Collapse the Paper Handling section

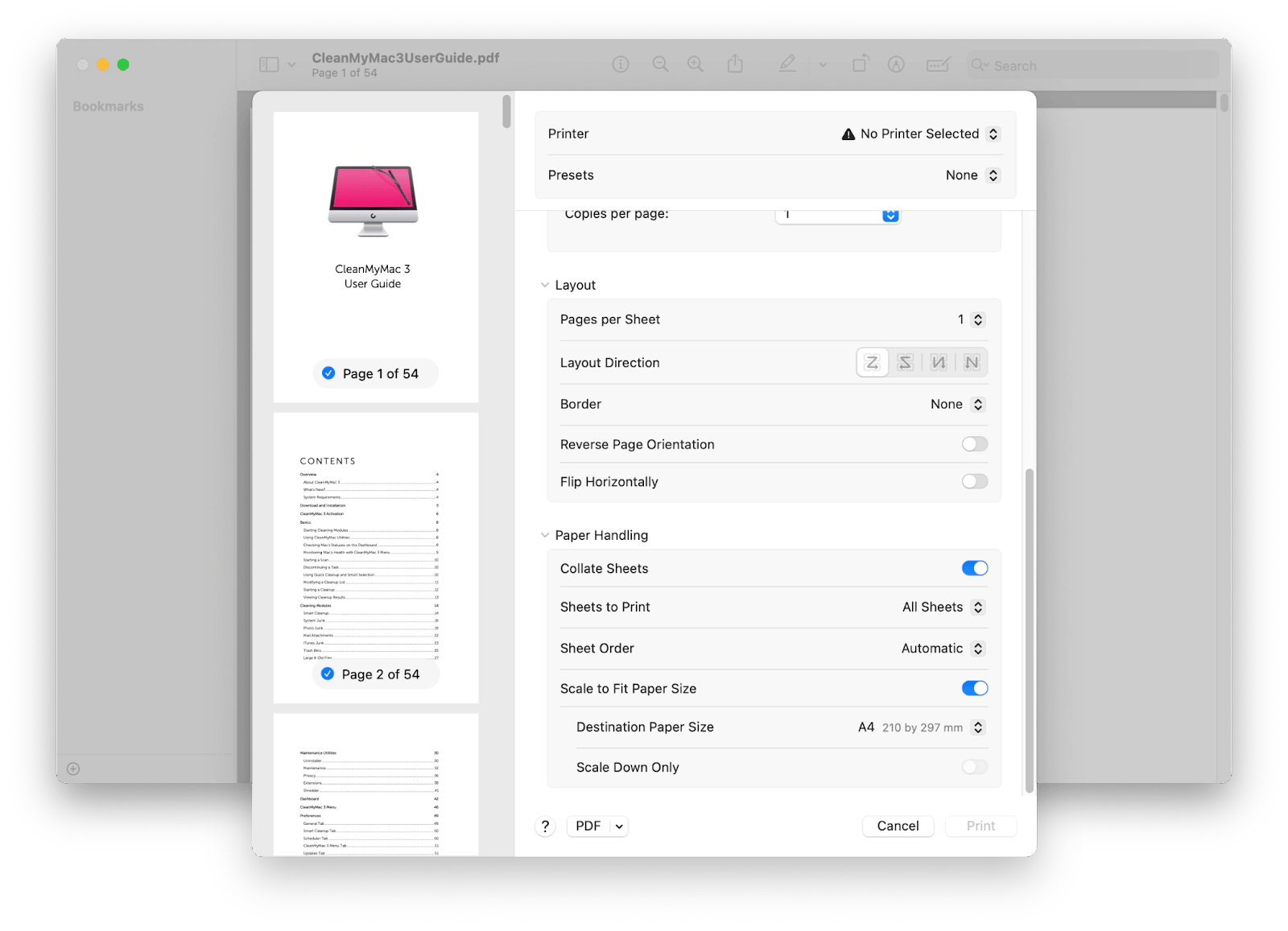[545, 535]
